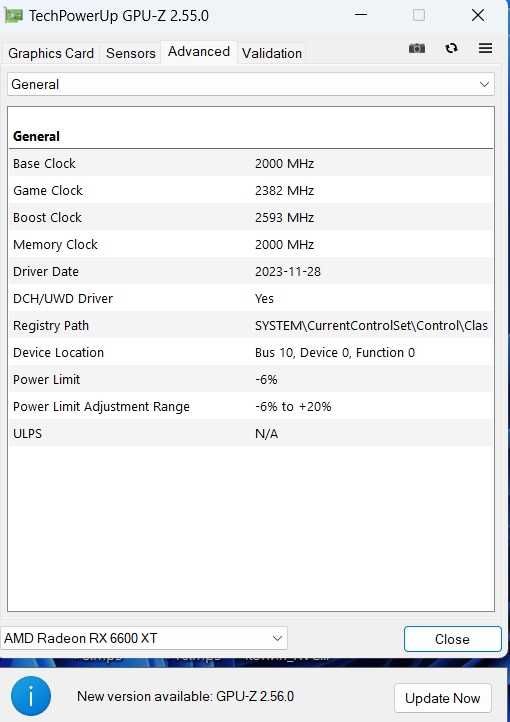Select the ULPS N/A value
Viewport: 510px width, 722px height.
tap(267, 434)
